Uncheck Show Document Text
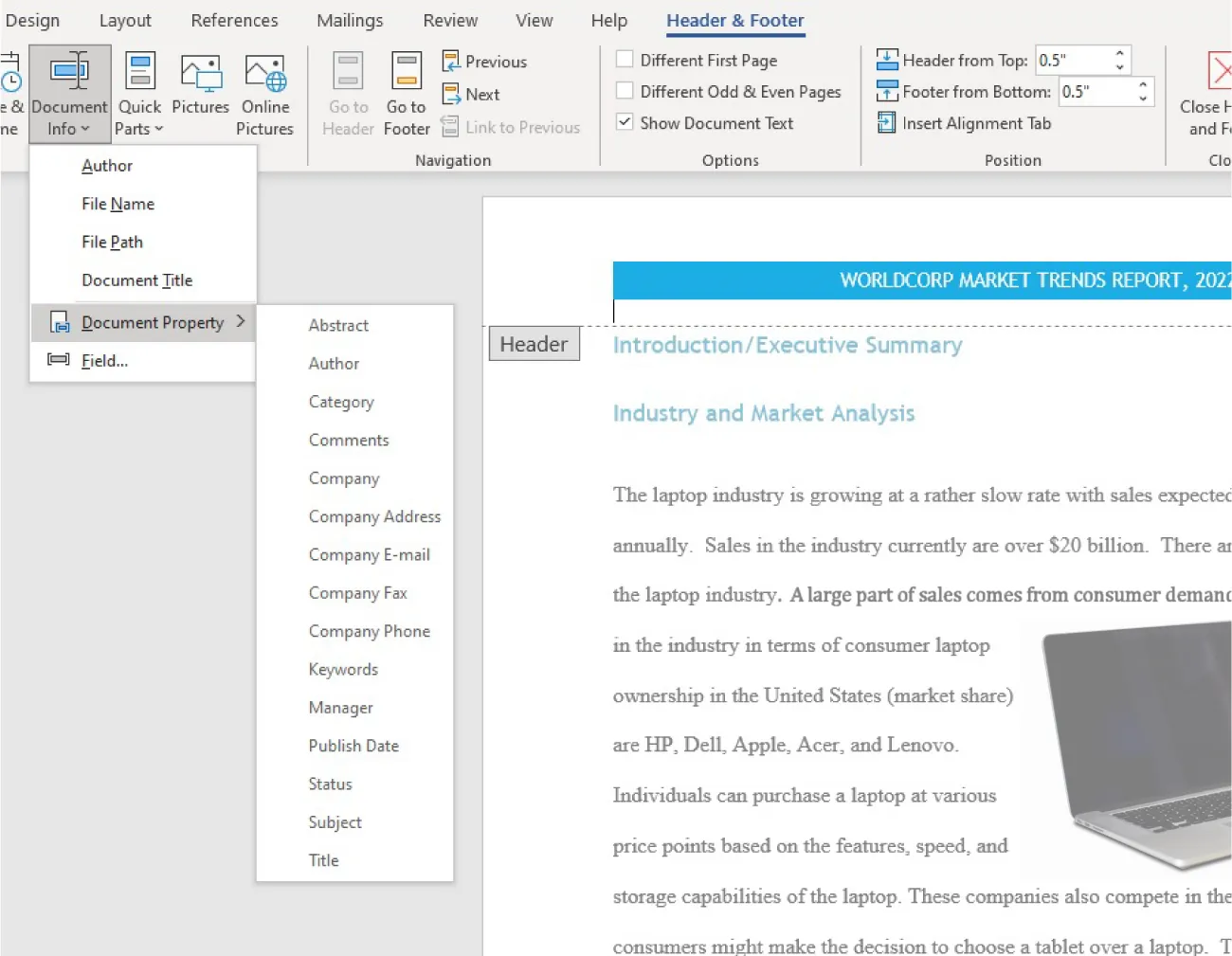The width and height of the screenshot is (1232, 956). pos(624,122)
